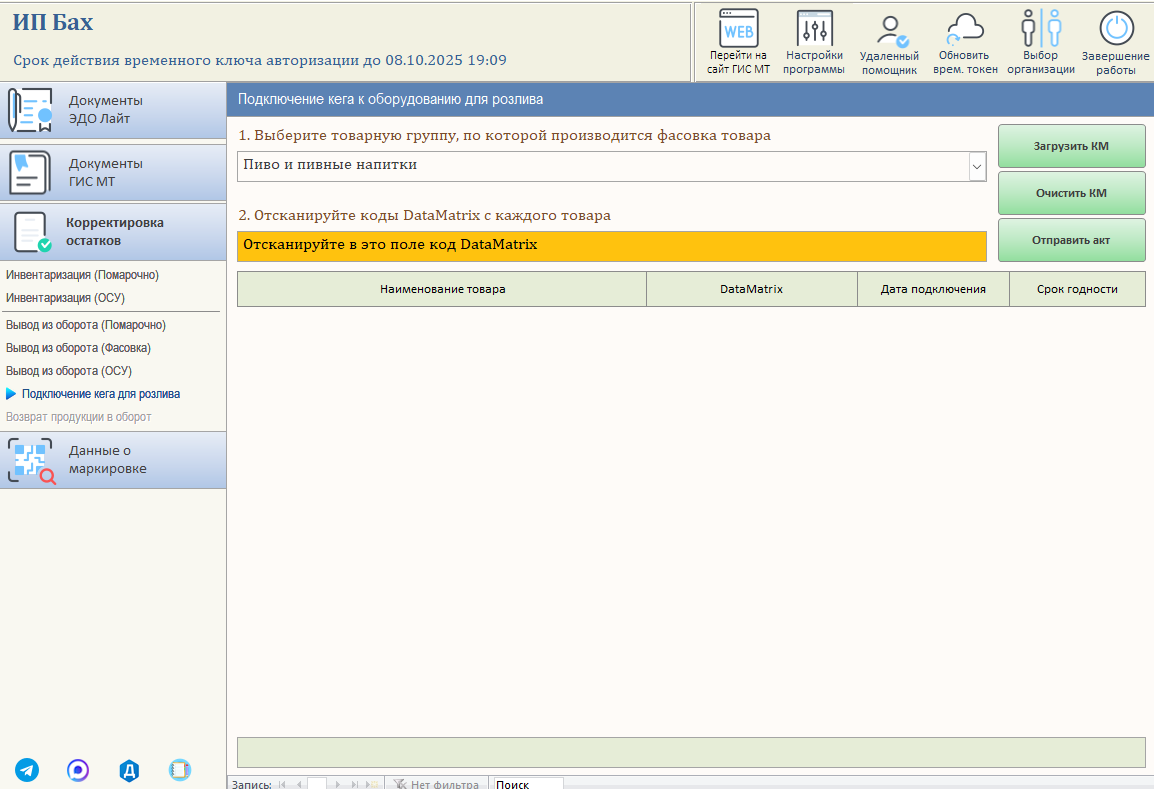Click the blue hexagon Д icon
This screenshot has width=1154, height=789.
click(129, 770)
